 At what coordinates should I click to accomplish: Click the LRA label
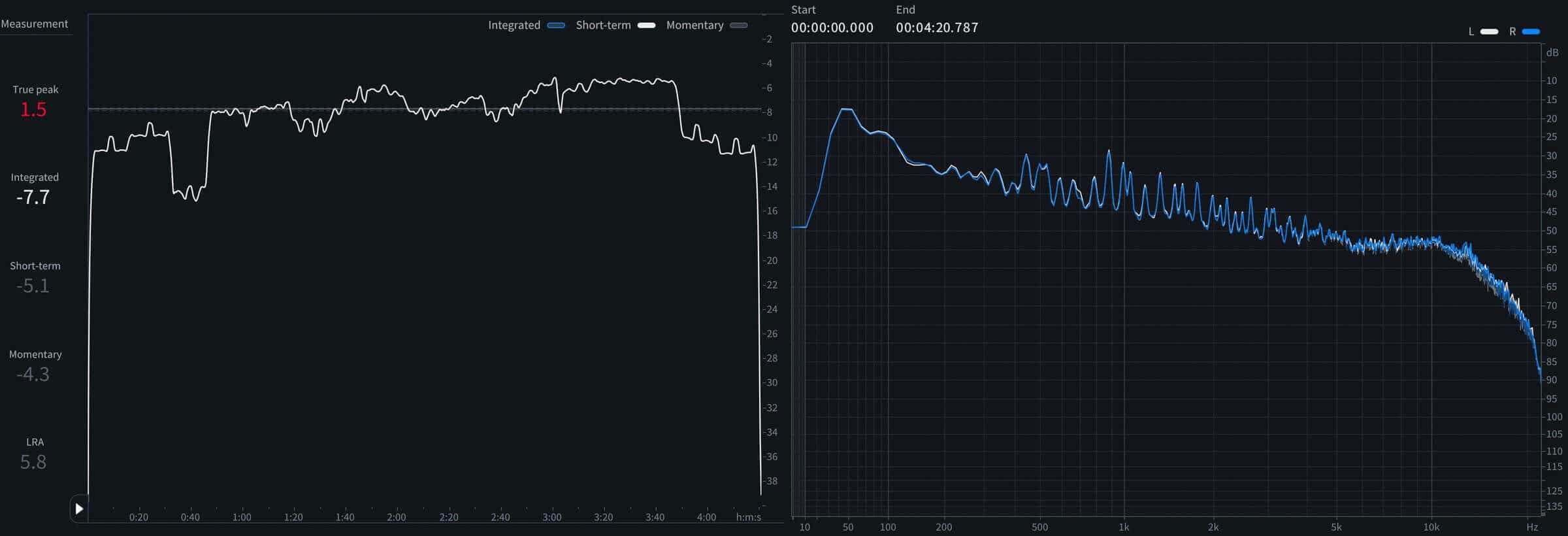[35, 442]
